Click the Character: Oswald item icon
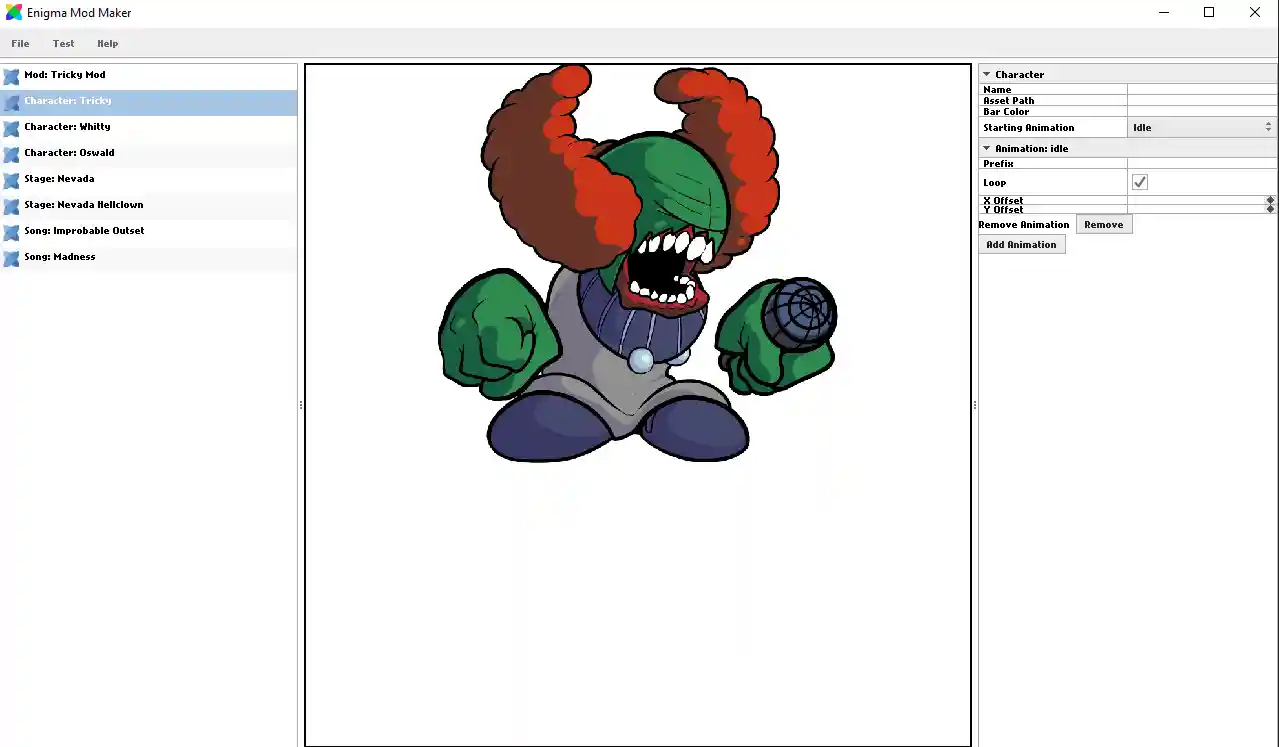 click(11, 153)
